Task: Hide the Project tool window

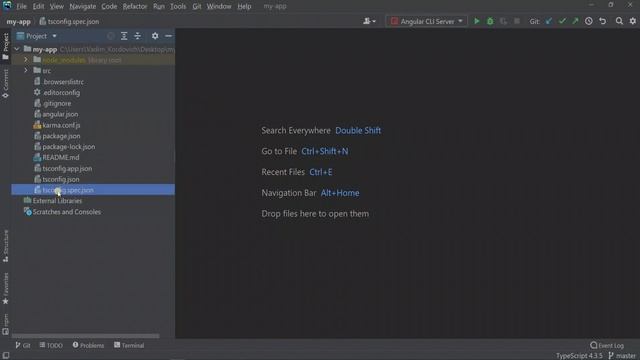Action: [168, 36]
